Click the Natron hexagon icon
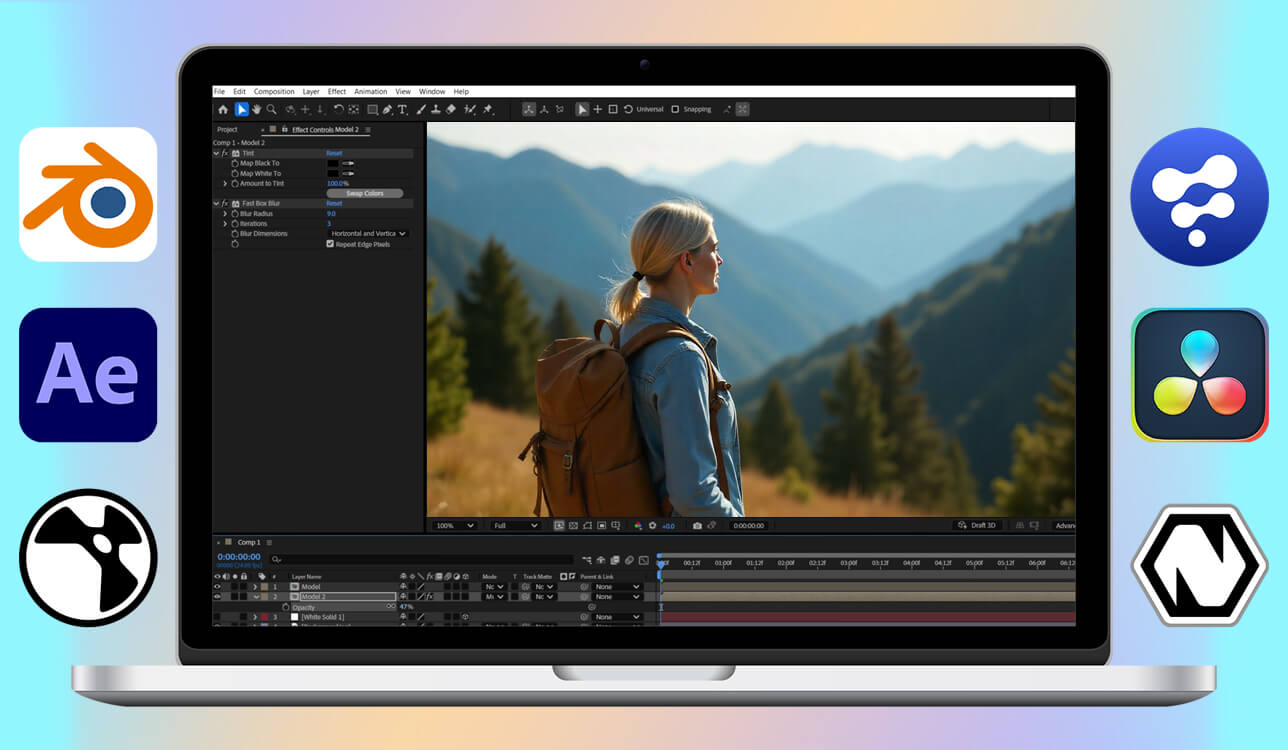Screen dimensions: 1288x750 click(1200, 565)
